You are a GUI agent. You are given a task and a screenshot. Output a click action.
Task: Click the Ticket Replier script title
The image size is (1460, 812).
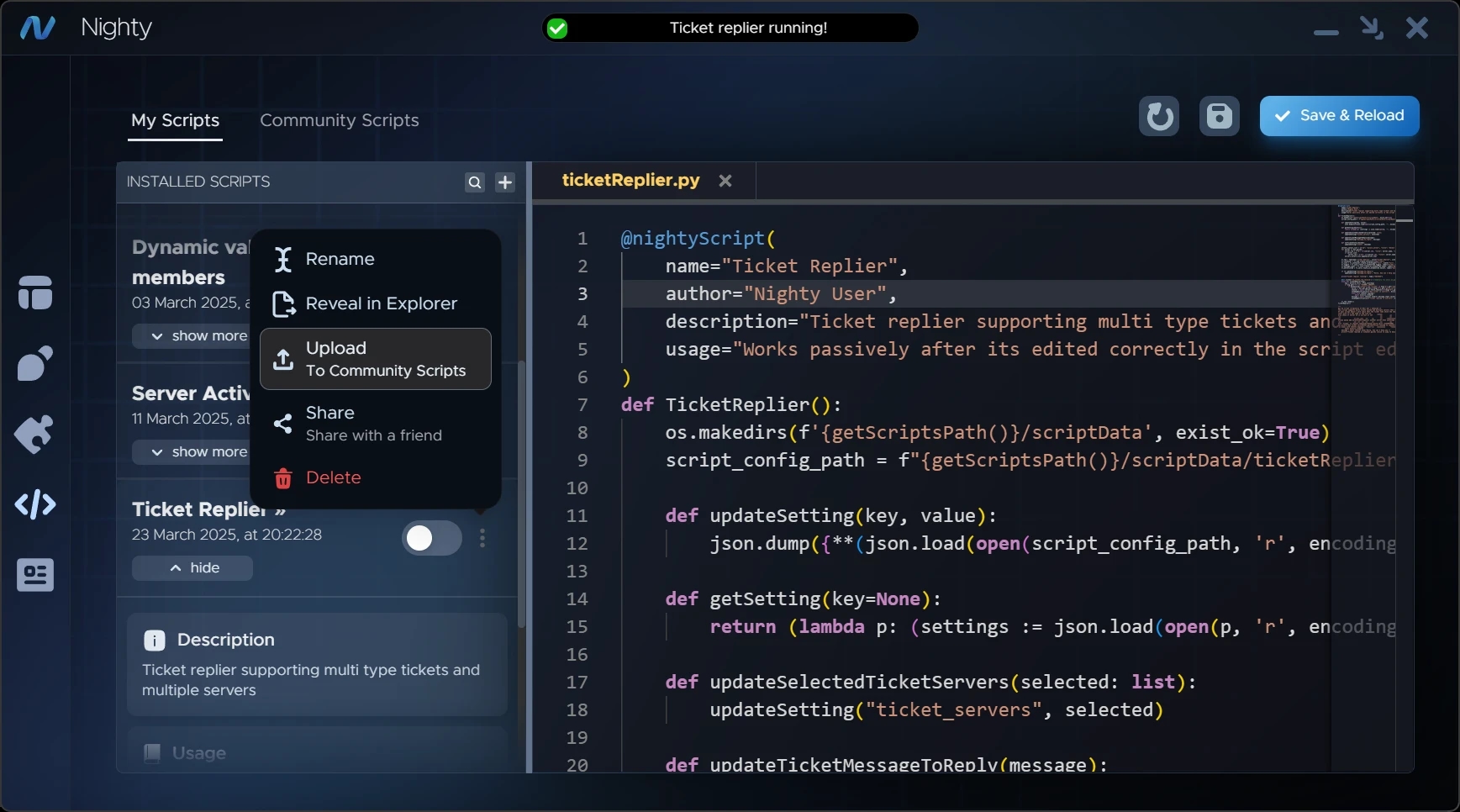(199, 509)
